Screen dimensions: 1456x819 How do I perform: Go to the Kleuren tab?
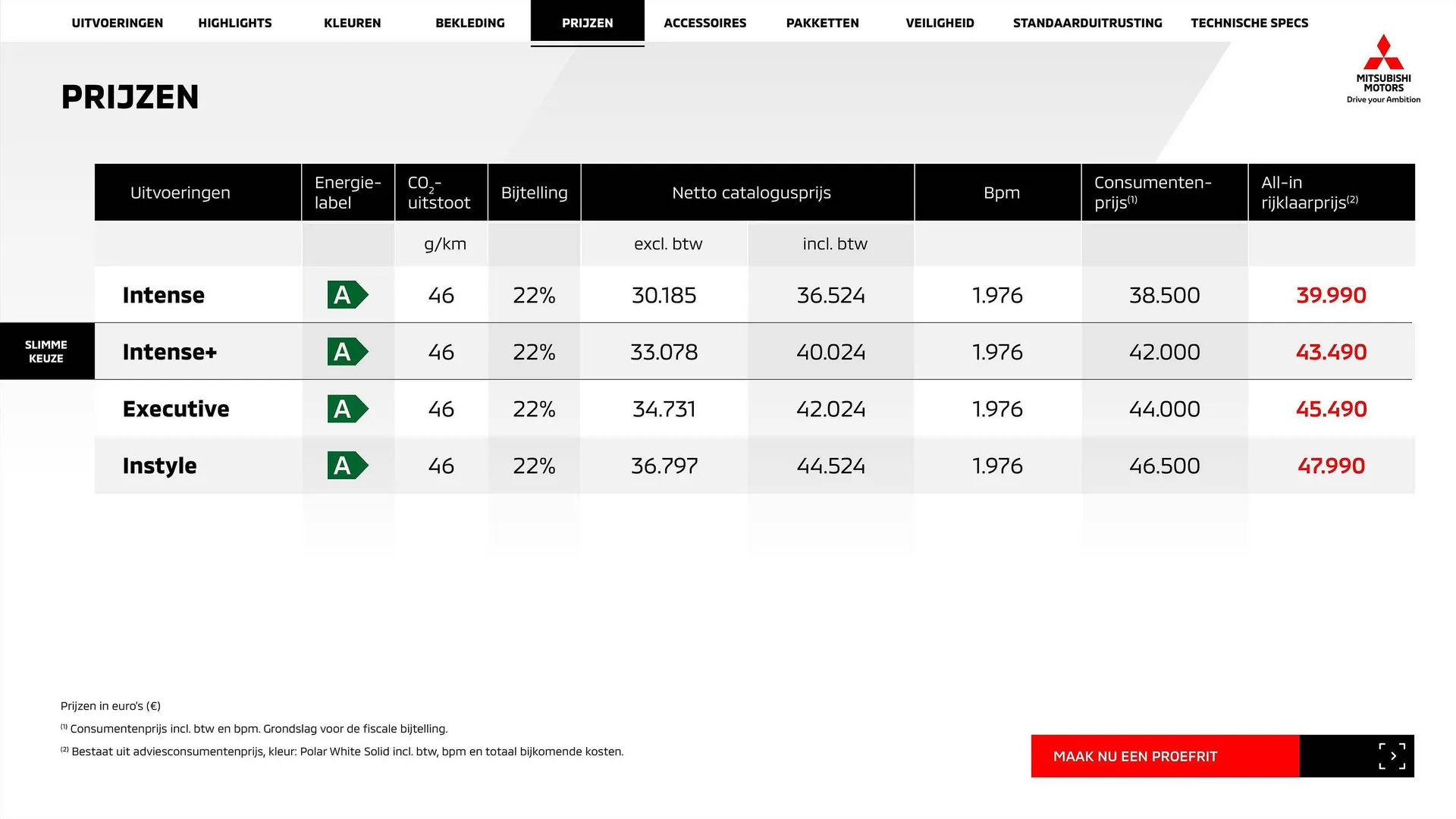[353, 23]
